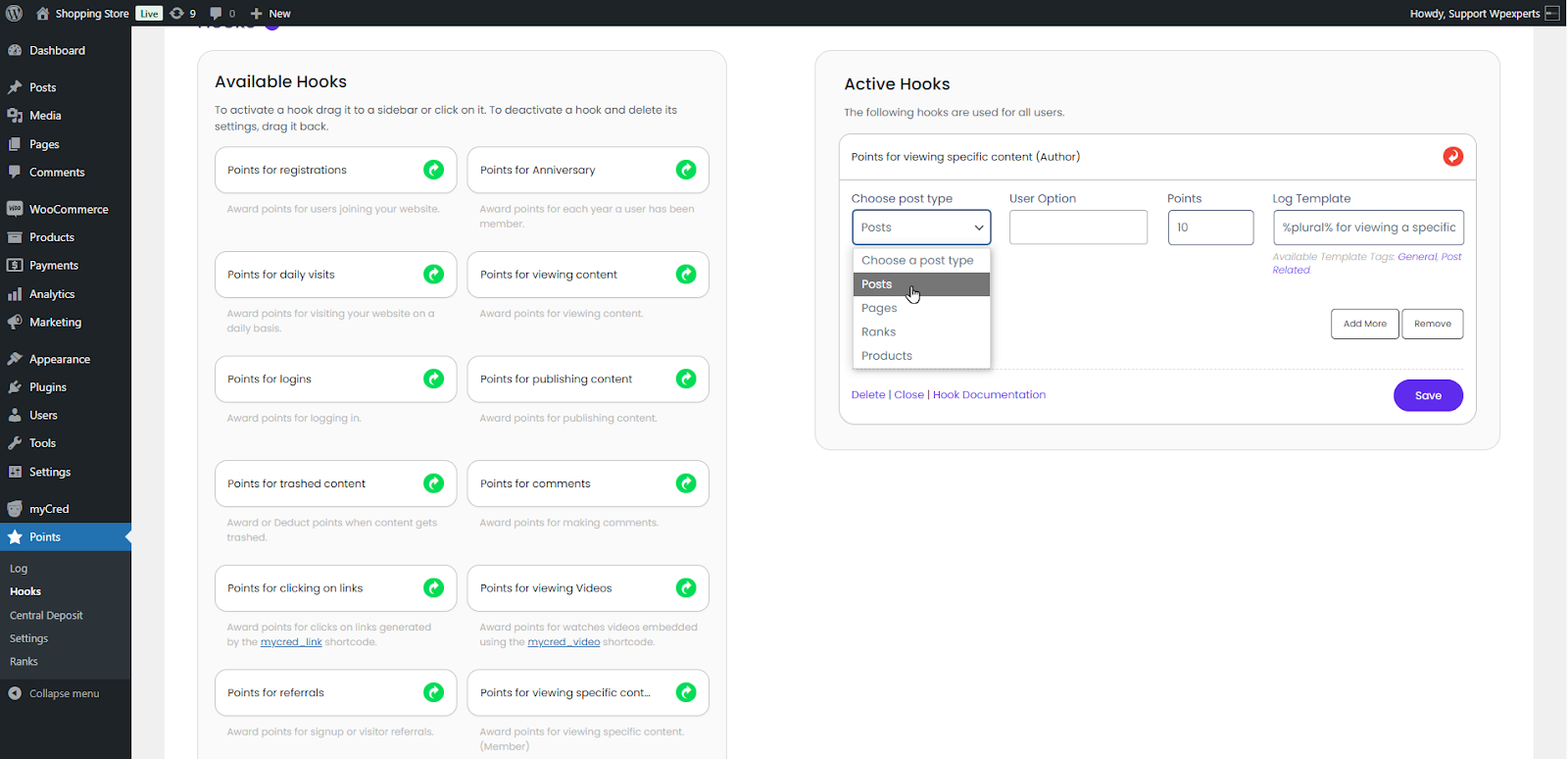Choose Products in the post type list
The width and height of the screenshot is (1568, 759).
(886, 356)
